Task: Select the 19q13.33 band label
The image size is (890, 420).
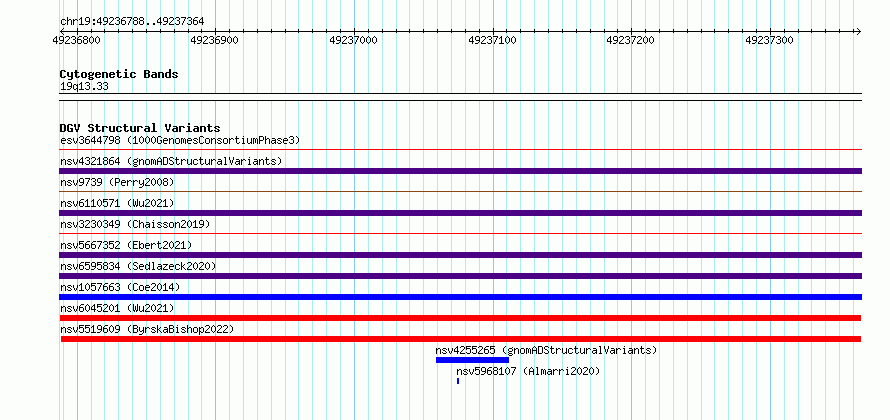Action: point(84,87)
